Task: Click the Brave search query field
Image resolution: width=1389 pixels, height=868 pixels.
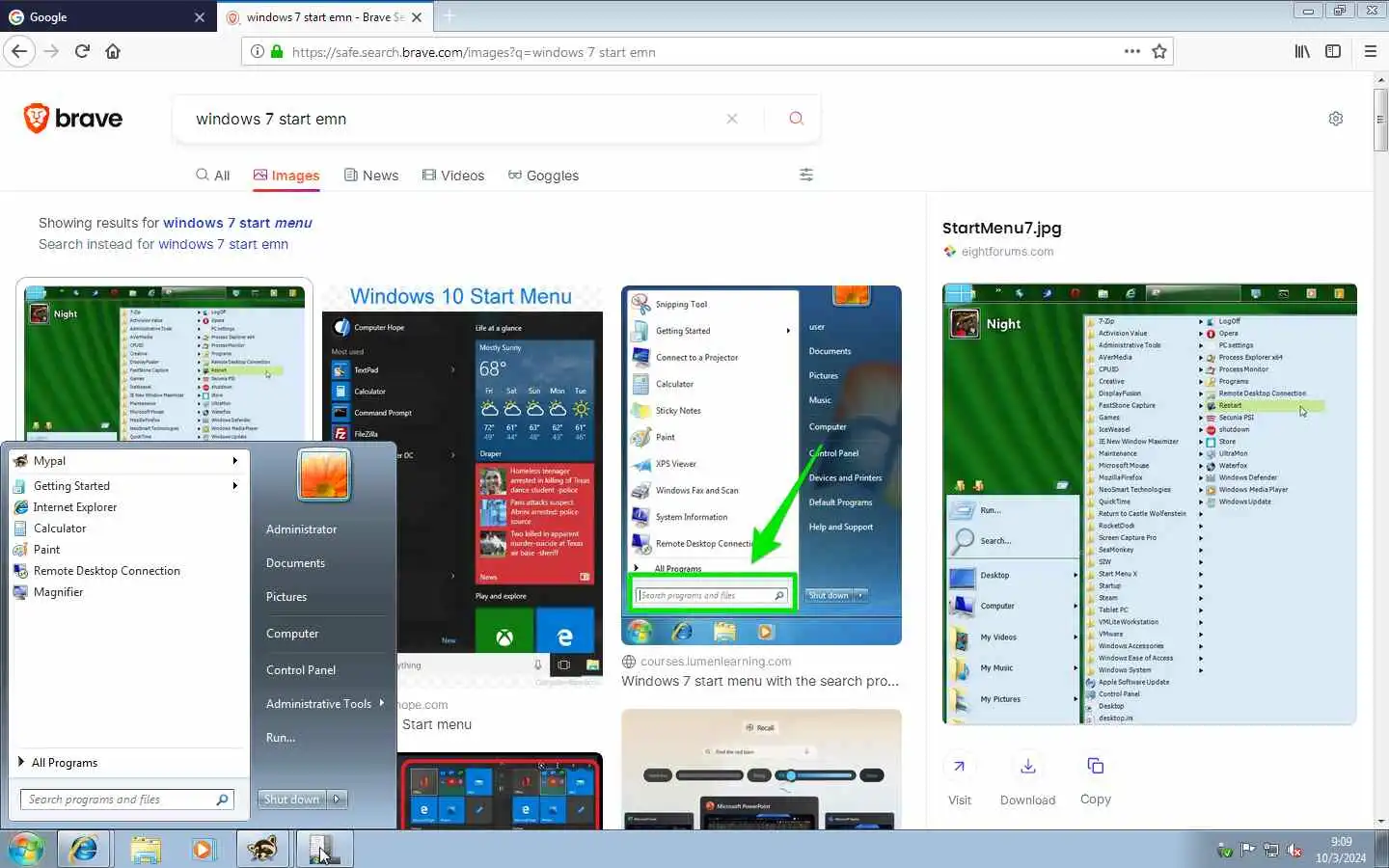Action: (453, 119)
